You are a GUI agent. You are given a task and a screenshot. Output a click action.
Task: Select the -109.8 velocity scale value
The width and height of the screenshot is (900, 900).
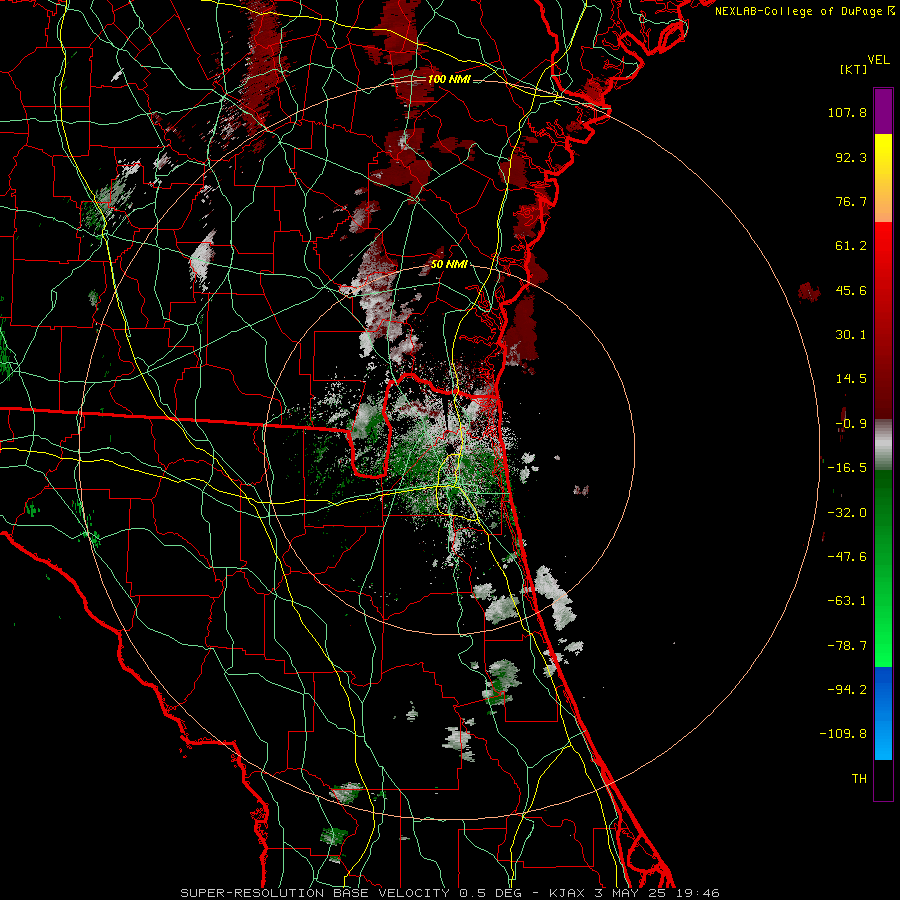coord(844,734)
